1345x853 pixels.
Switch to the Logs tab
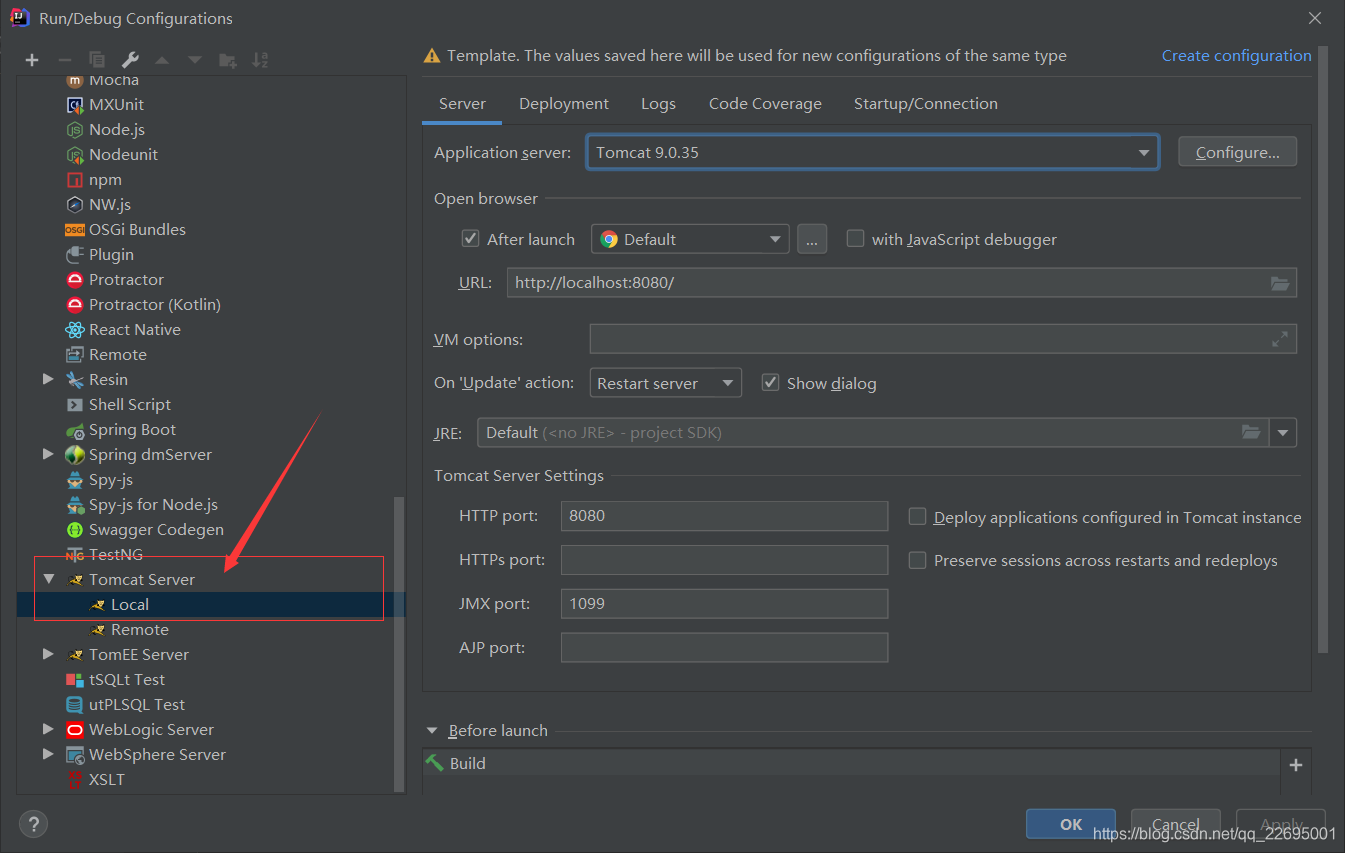point(658,103)
